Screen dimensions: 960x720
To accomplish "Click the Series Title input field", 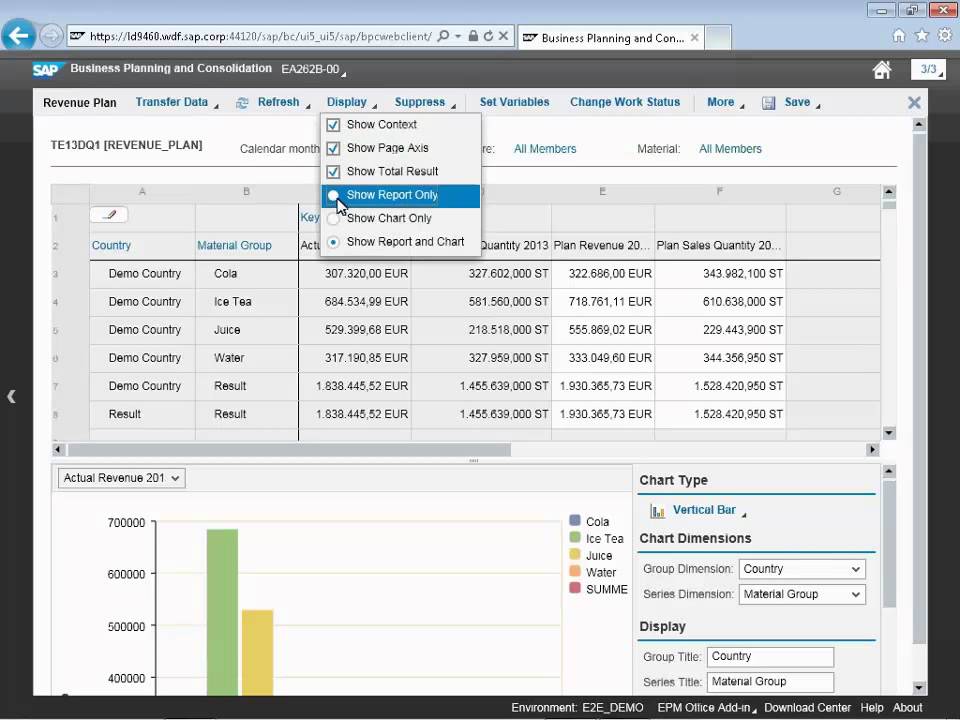I will click(x=770, y=681).
